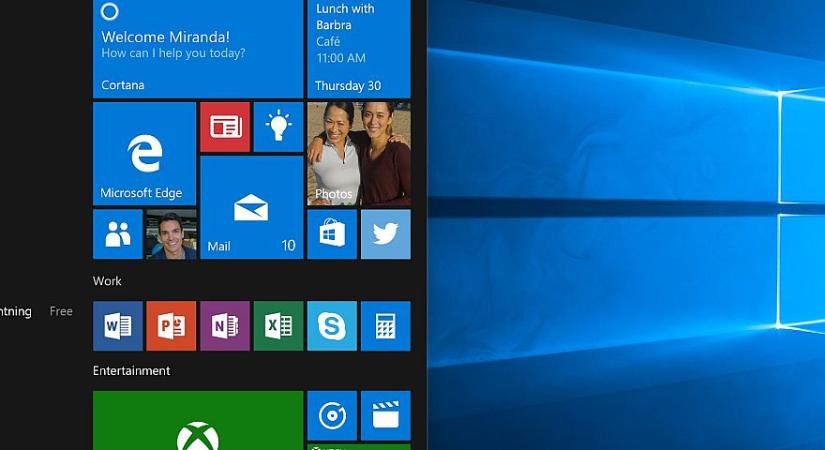Open the Mail tile with 10 unread
Screen dimensions: 825x450
[251, 207]
